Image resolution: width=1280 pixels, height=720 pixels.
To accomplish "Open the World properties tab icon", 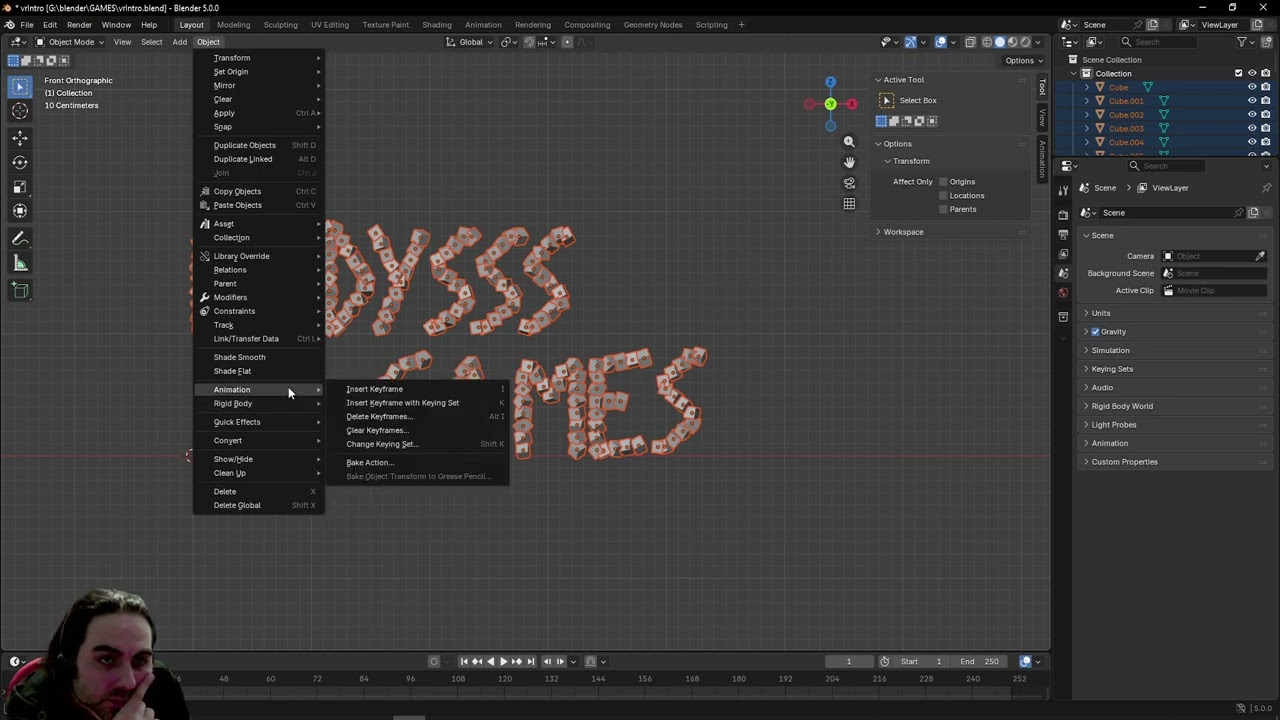I will pos(1063,293).
